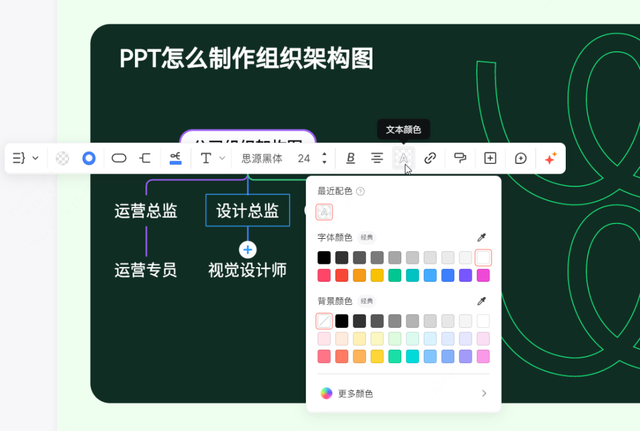The width and height of the screenshot is (640, 431).
Task: Choose purple font color swatch
Action: [465, 275]
